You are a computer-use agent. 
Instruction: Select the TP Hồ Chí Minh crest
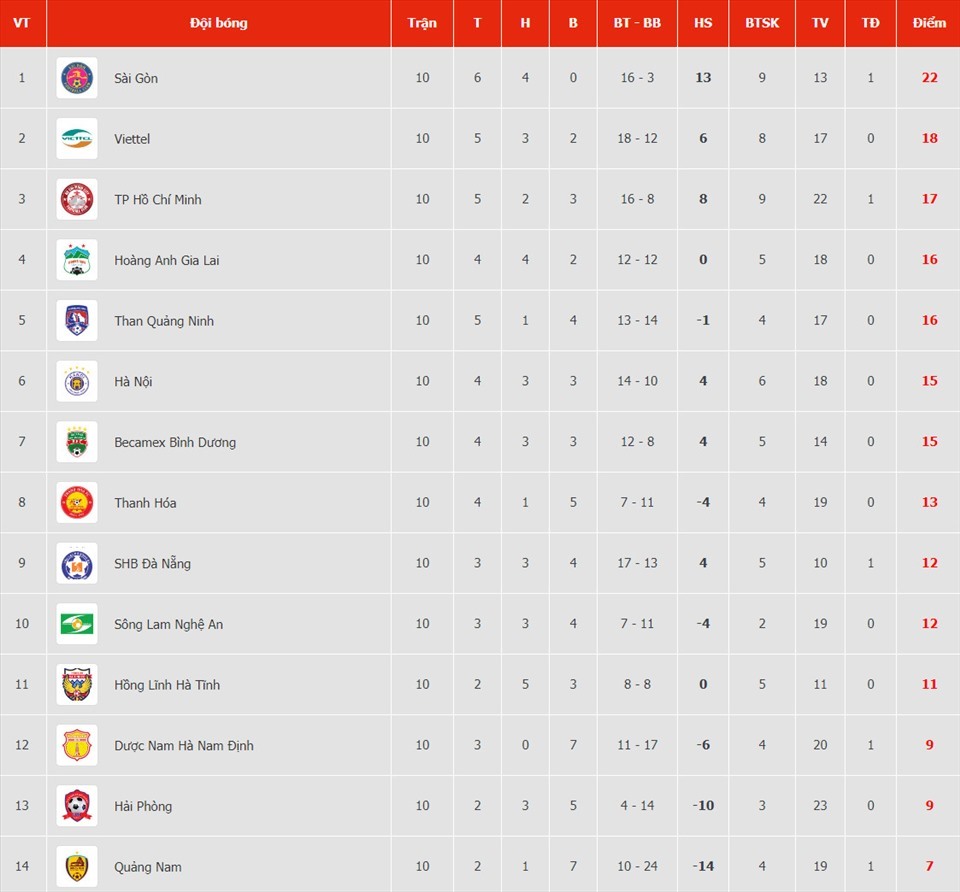77,199
